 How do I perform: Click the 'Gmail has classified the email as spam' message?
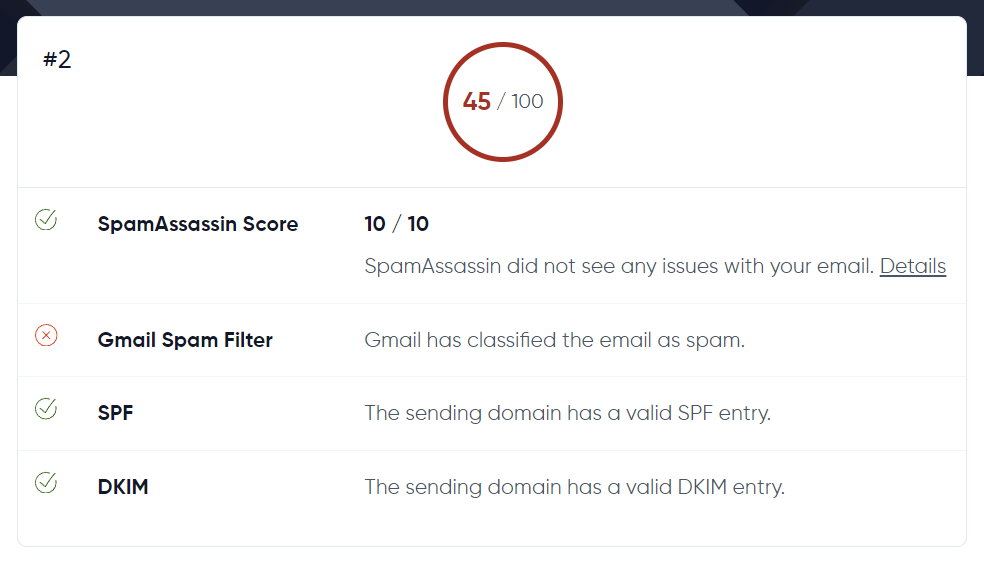tap(555, 340)
